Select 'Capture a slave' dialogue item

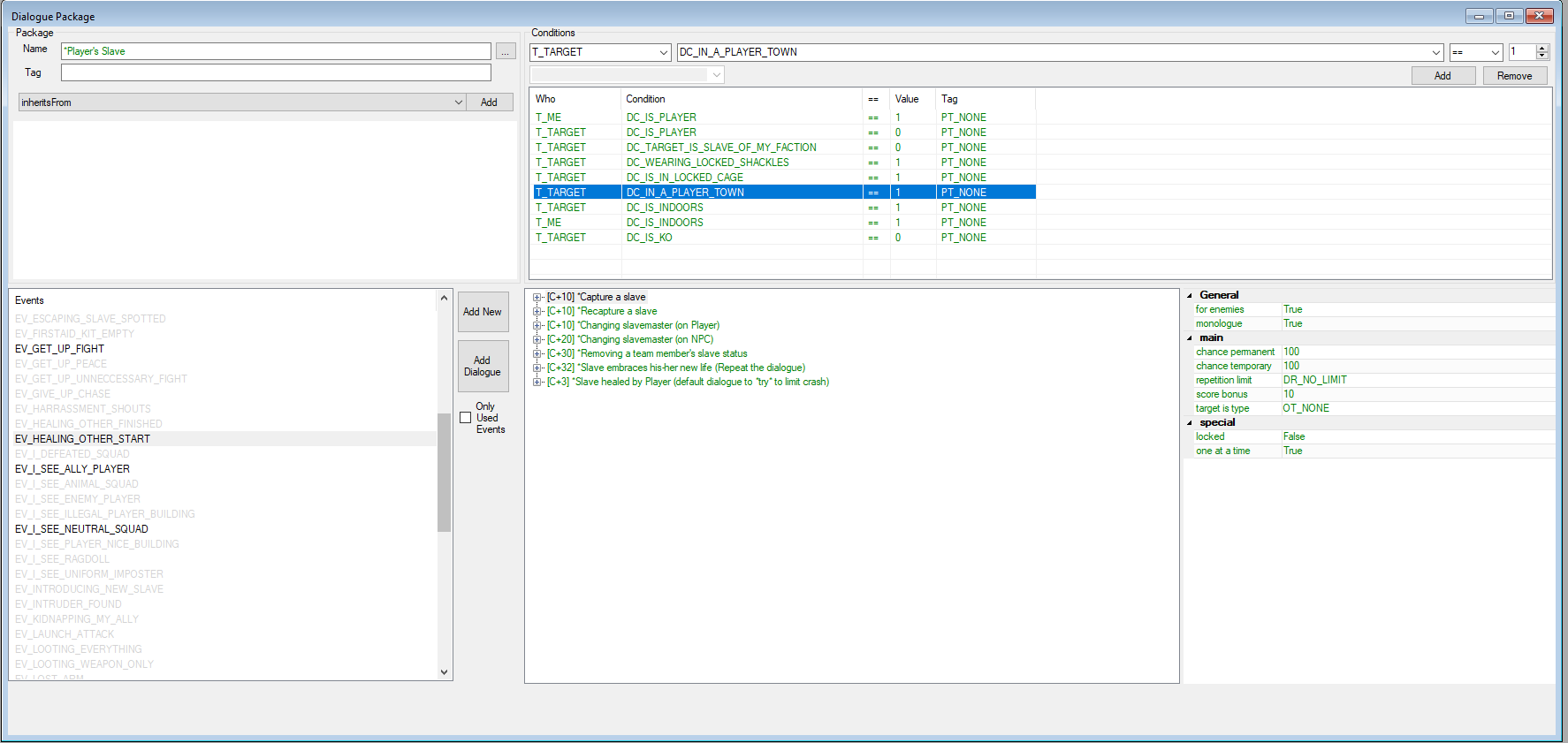point(597,297)
